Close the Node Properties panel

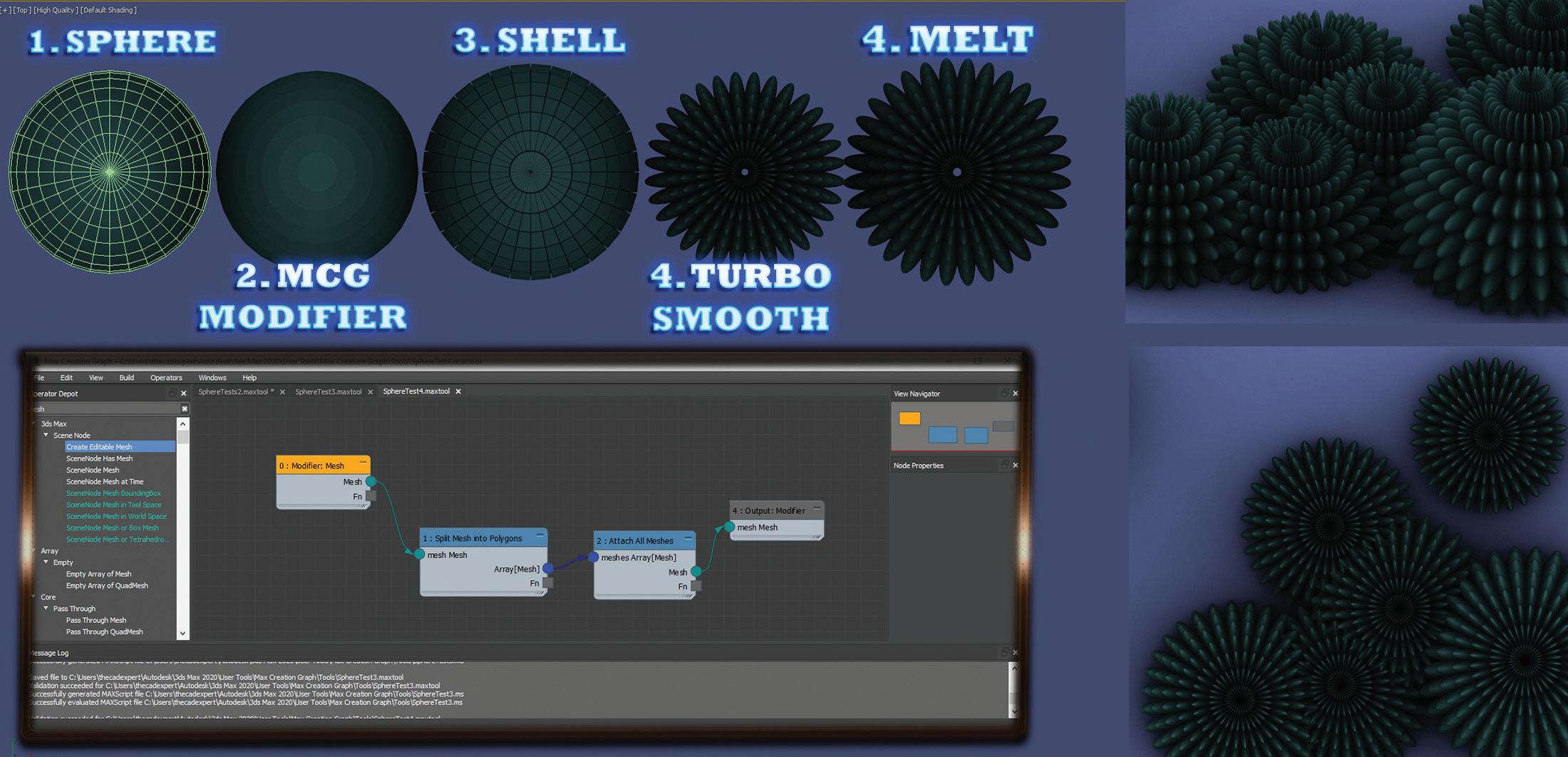click(x=1016, y=465)
